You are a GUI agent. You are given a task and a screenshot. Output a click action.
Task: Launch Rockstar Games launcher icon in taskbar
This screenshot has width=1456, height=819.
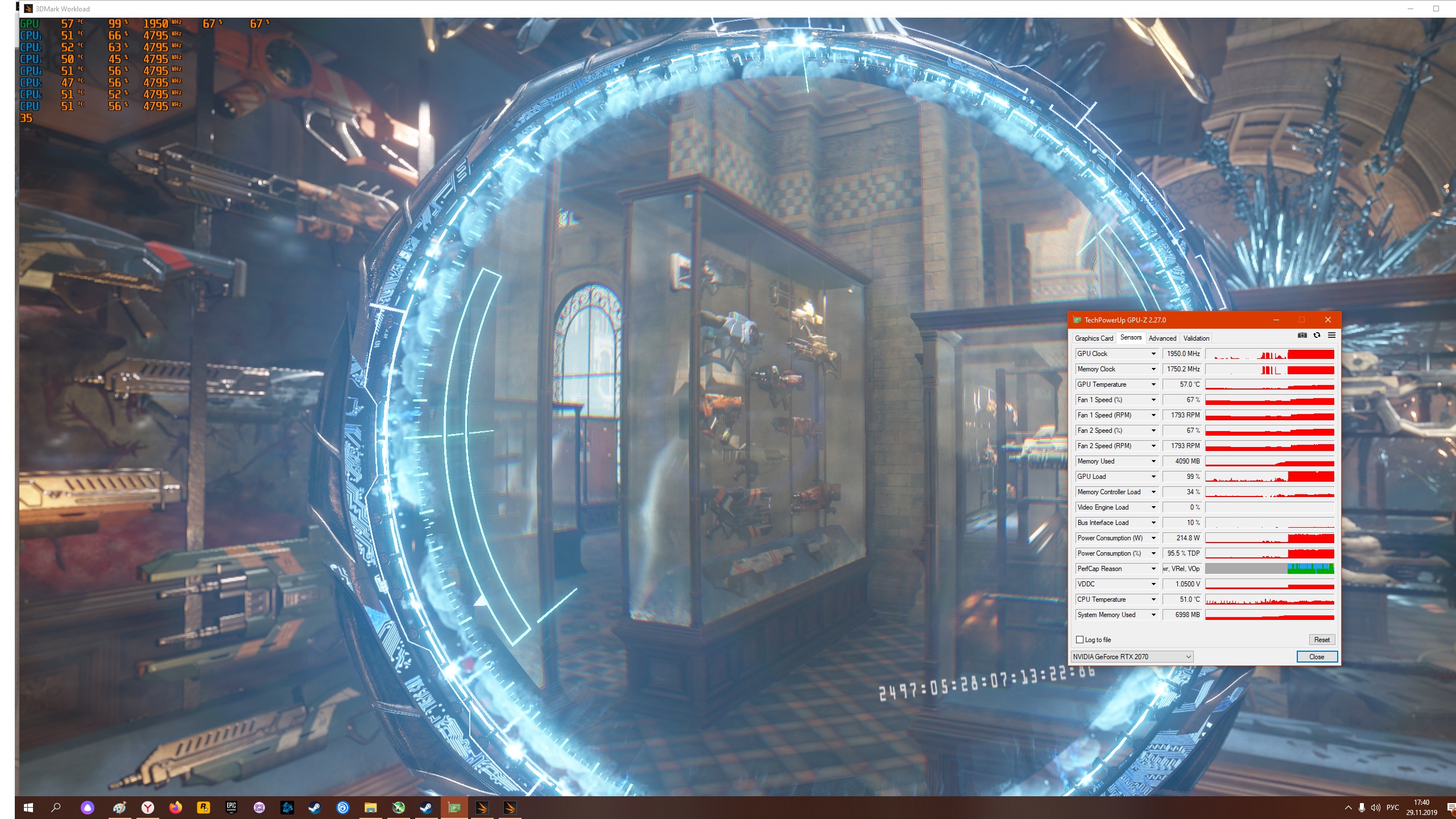pos(203,807)
